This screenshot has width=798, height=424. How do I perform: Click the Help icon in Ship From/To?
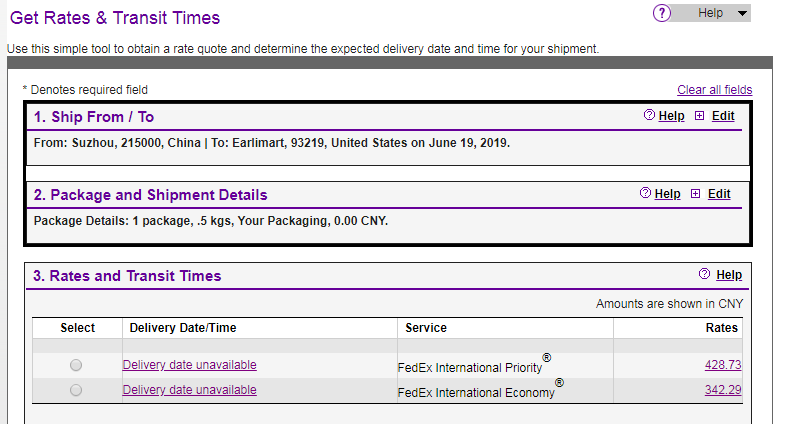(x=649, y=116)
